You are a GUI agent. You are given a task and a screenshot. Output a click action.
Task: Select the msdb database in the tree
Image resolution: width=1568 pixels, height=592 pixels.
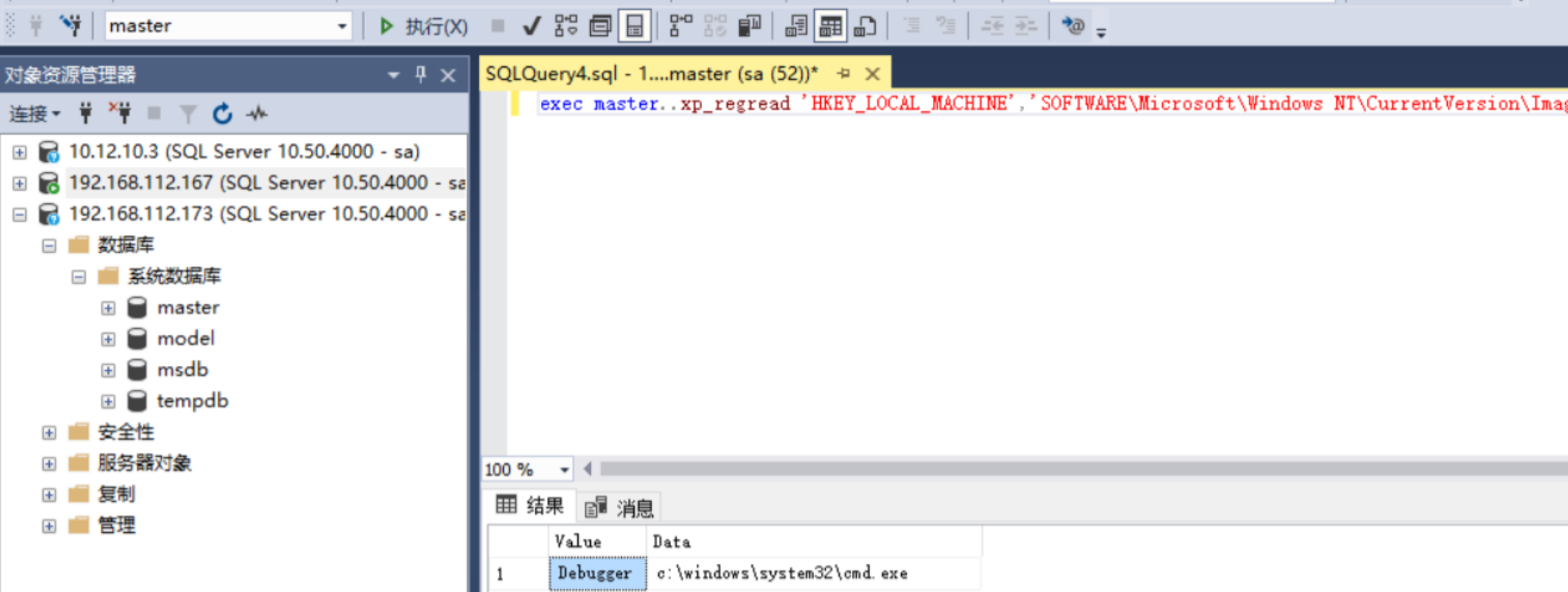[183, 370]
